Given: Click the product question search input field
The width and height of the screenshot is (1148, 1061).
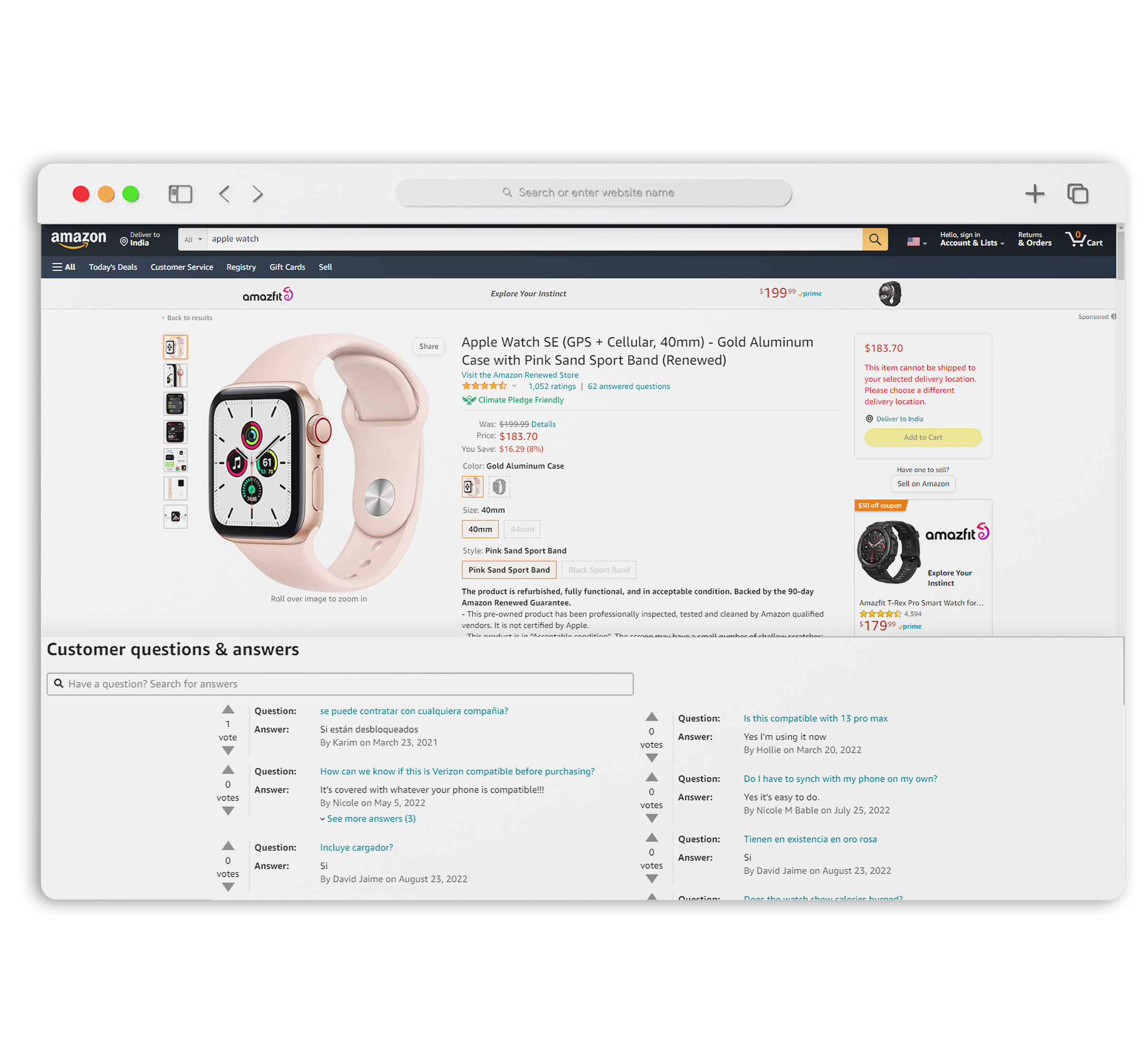Looking at the screenshot, I should click(x=340, y=683).
